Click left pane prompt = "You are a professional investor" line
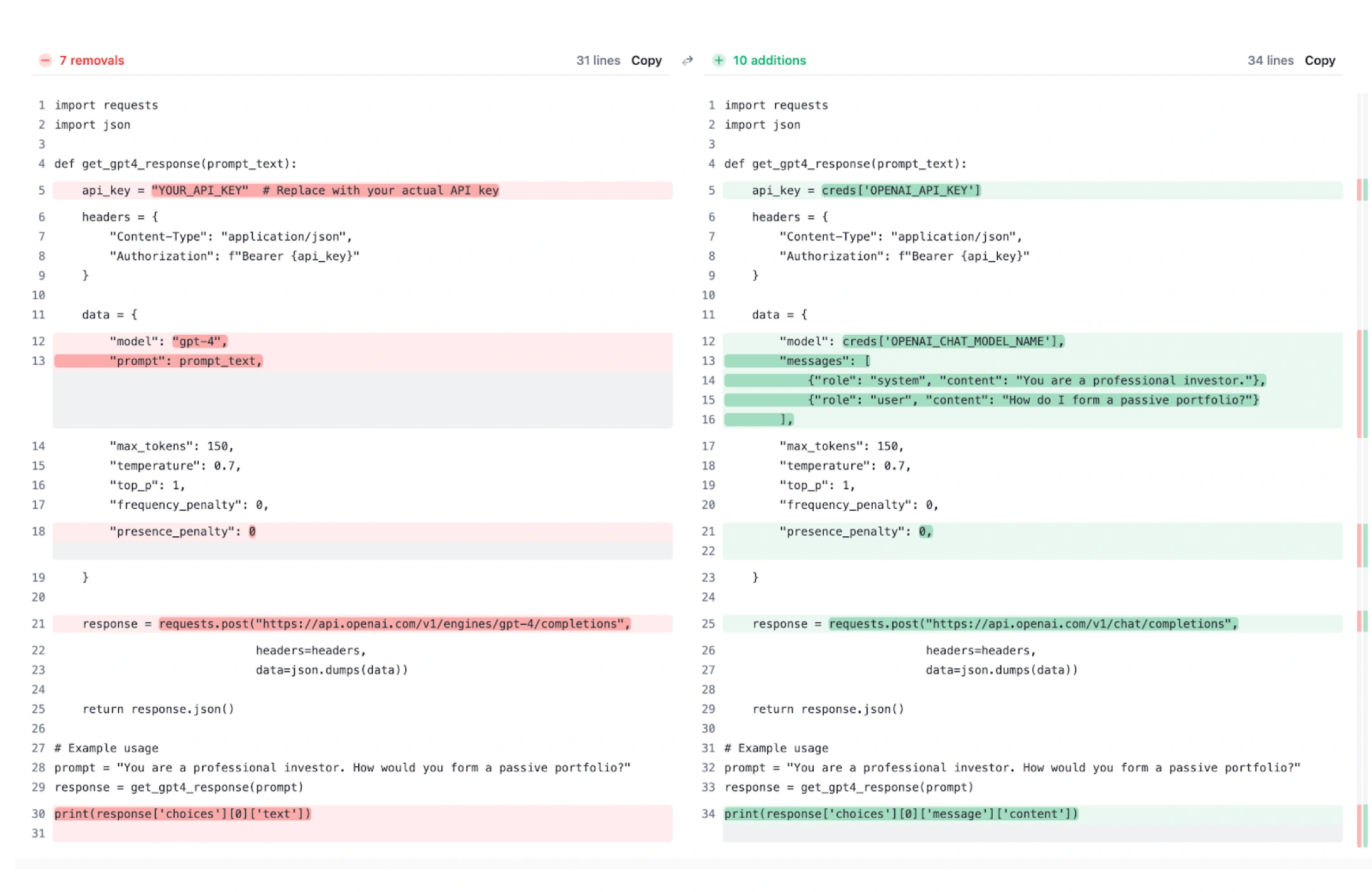 click(342, 768)
